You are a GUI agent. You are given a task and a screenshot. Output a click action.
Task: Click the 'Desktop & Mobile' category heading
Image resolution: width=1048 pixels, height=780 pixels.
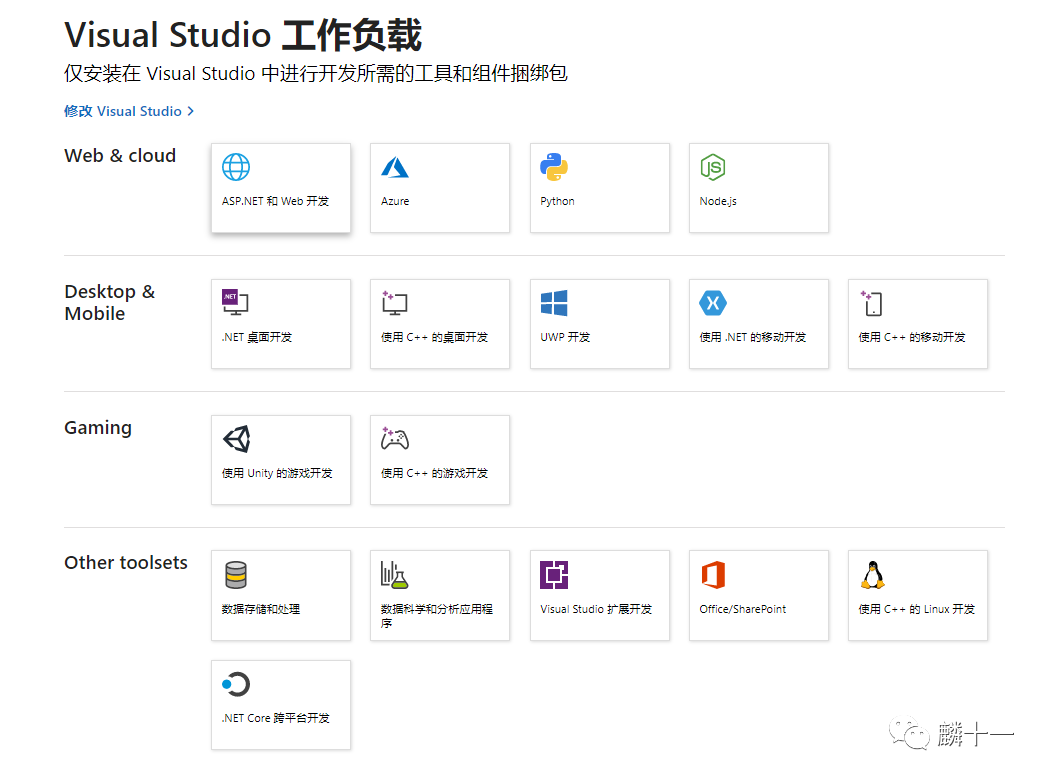point(110,303)
